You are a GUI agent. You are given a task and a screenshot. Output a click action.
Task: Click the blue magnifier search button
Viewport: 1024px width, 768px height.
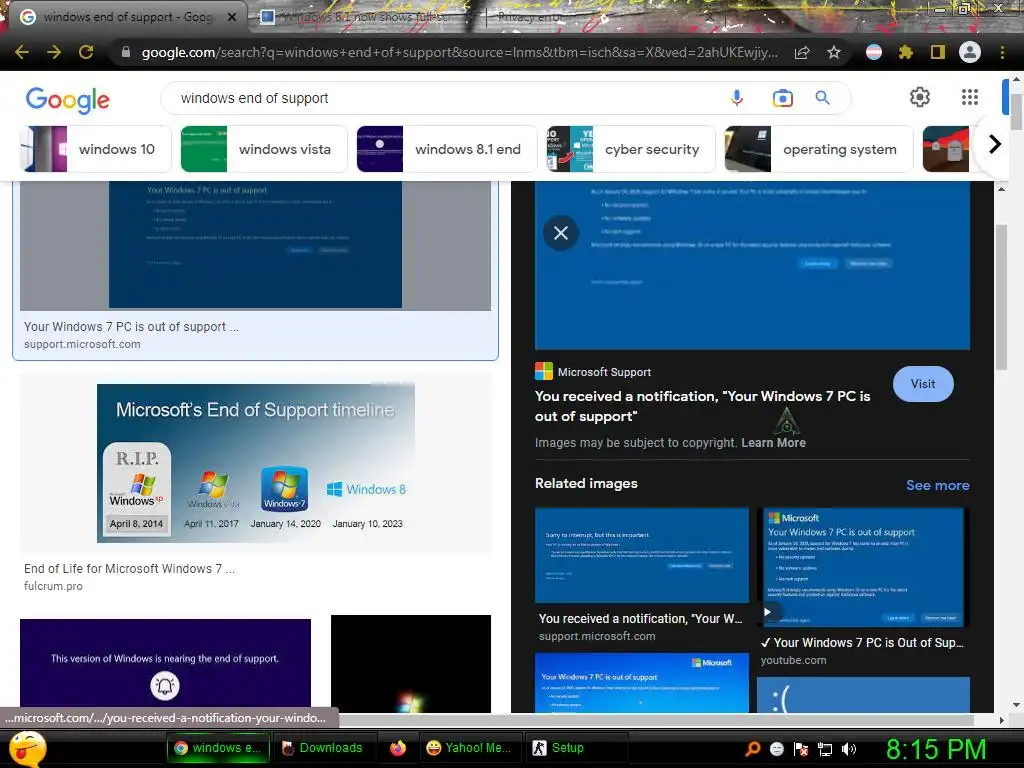click(x=822, y=98)
